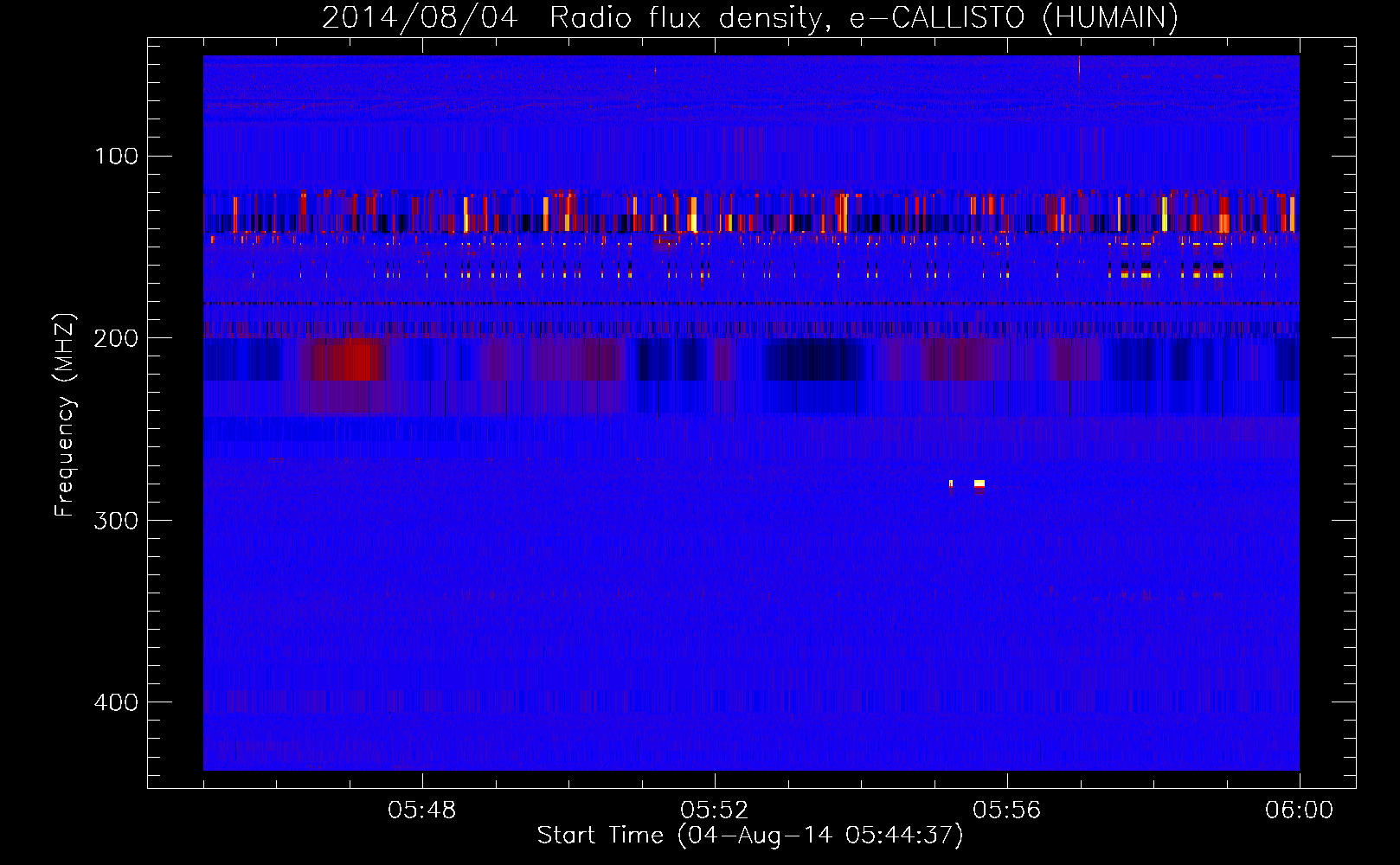This screenshot has height=865, width=1400.
Task: Click the 'Start Time (04-Aug-14 05:44:37)' label
Action: 750,836
